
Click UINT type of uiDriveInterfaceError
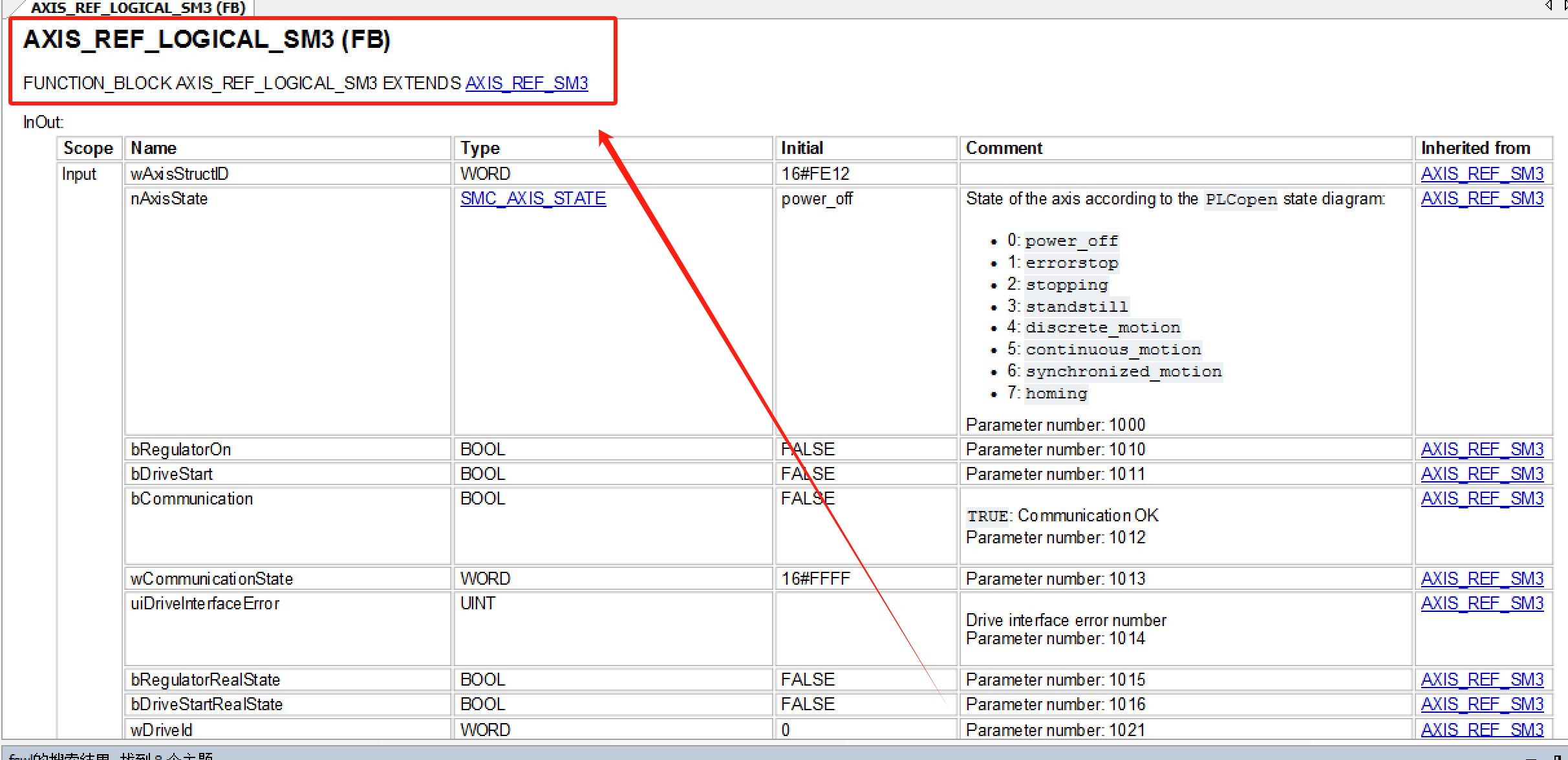pyautogui.click(x=477, y=603)
